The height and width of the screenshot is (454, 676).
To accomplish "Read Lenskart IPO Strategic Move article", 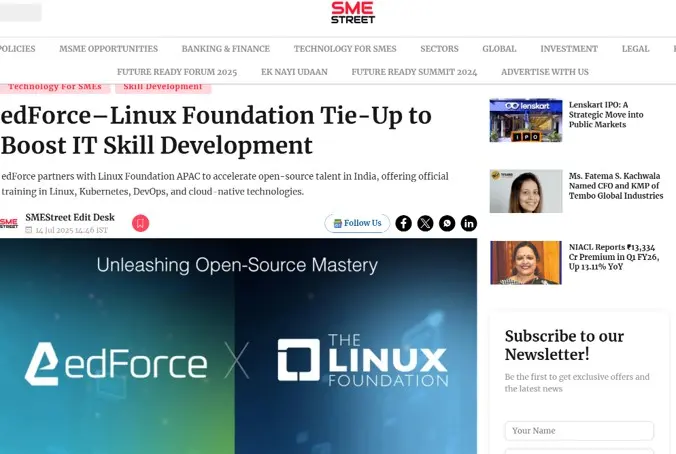I will 606,115.
